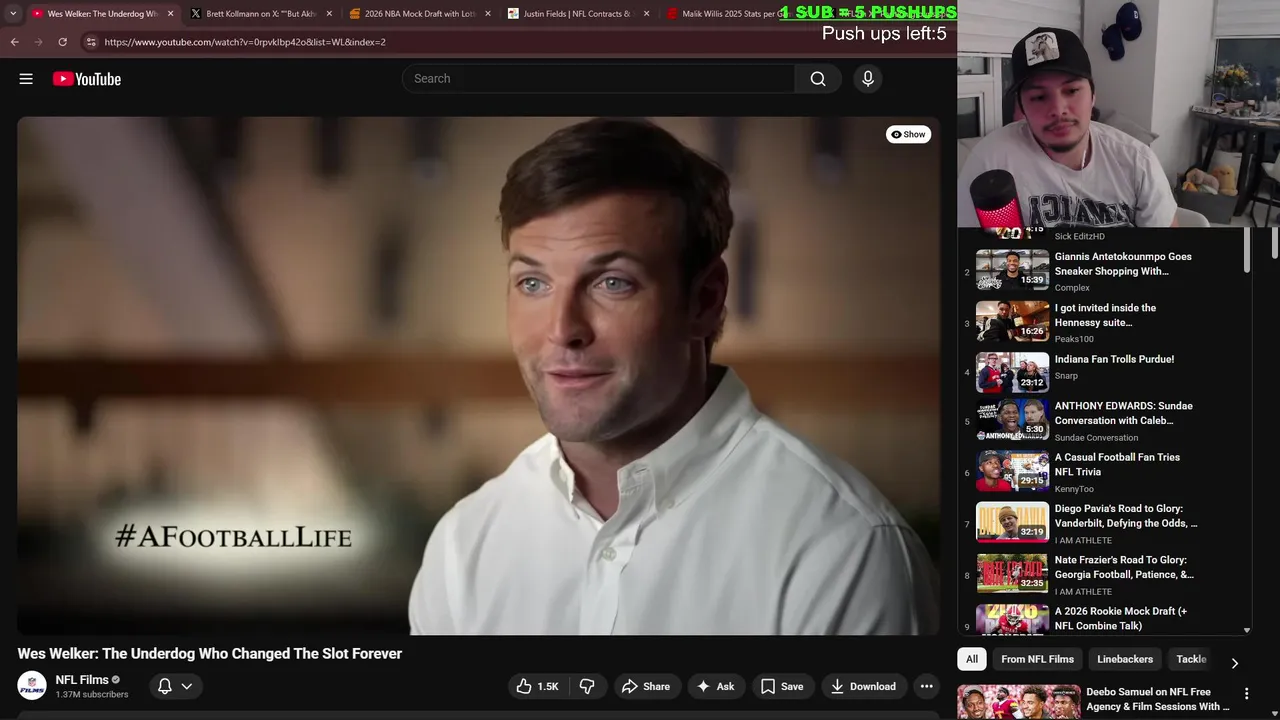Click the KennyToo channel name in playlist
This screenshot has width=1280, height=720.
[1074, 489]
